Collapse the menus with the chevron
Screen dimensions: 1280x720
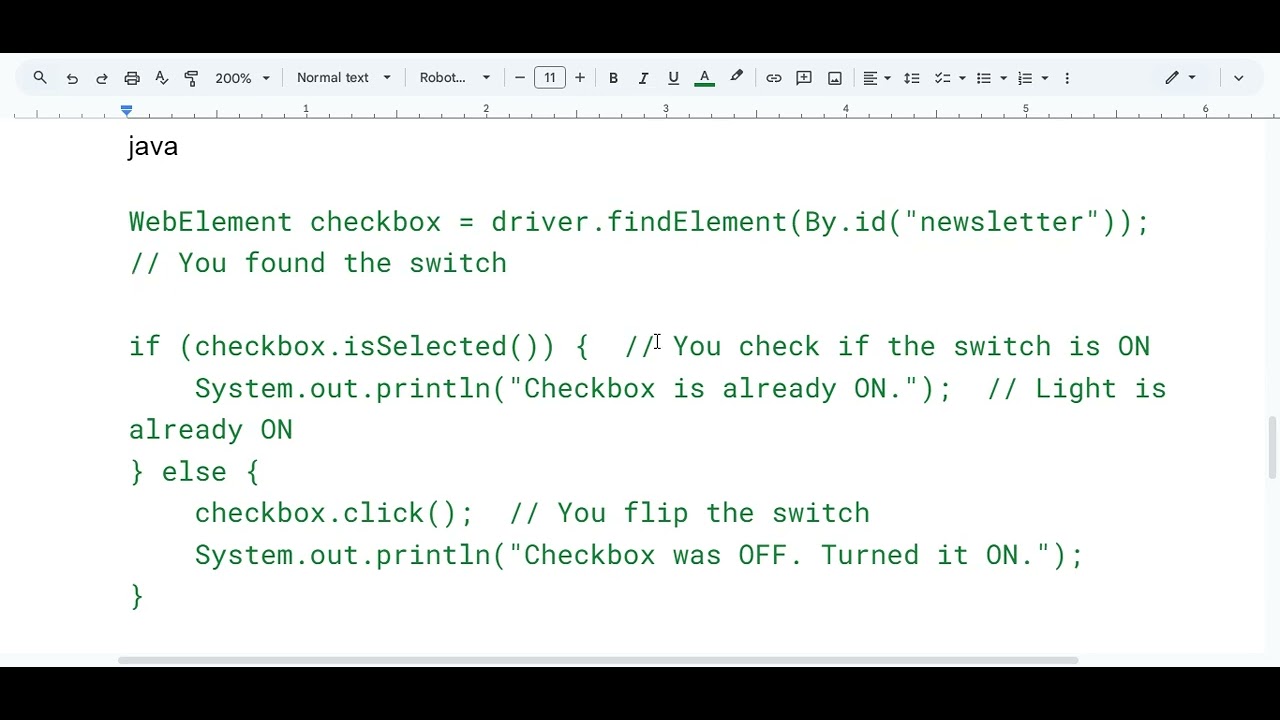tap(1238, 78)
